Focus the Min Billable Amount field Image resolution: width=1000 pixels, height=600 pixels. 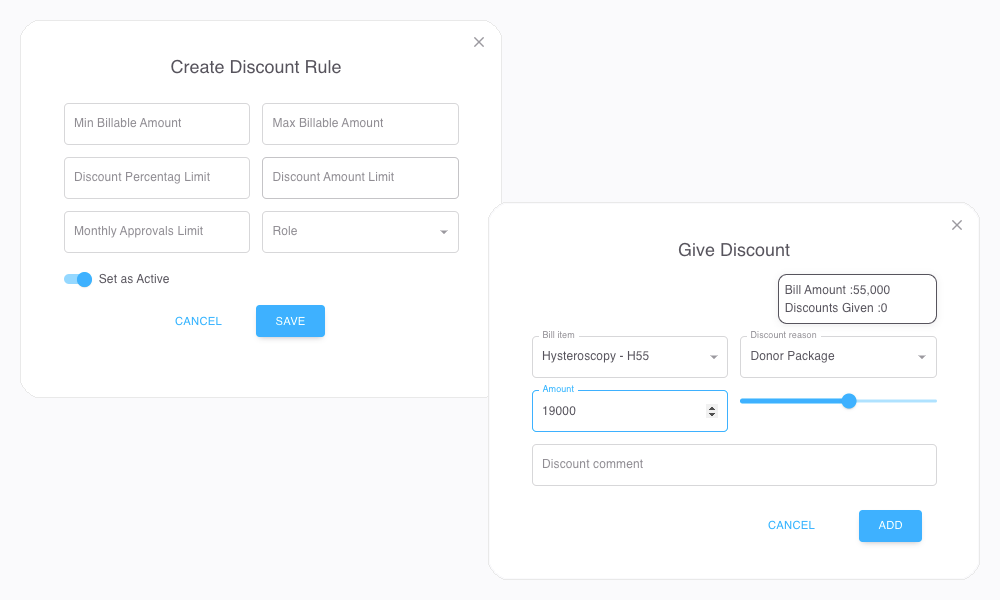[x=156, y=123]
